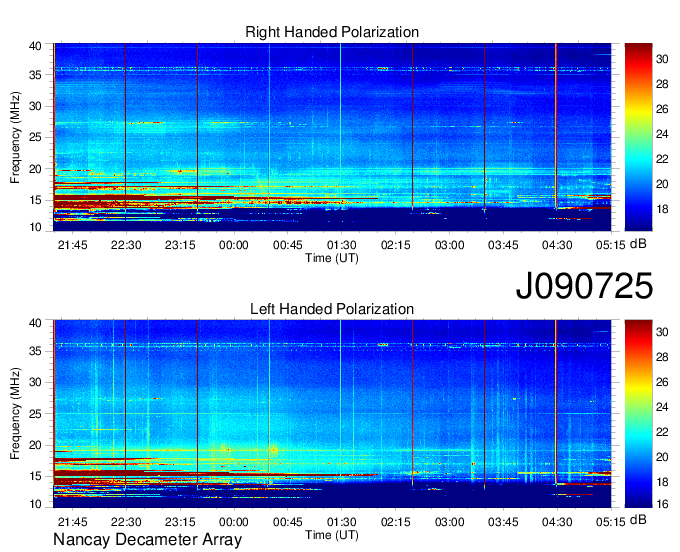Click the "18" dB label on Right Handed colorbar

pos(662,209)
